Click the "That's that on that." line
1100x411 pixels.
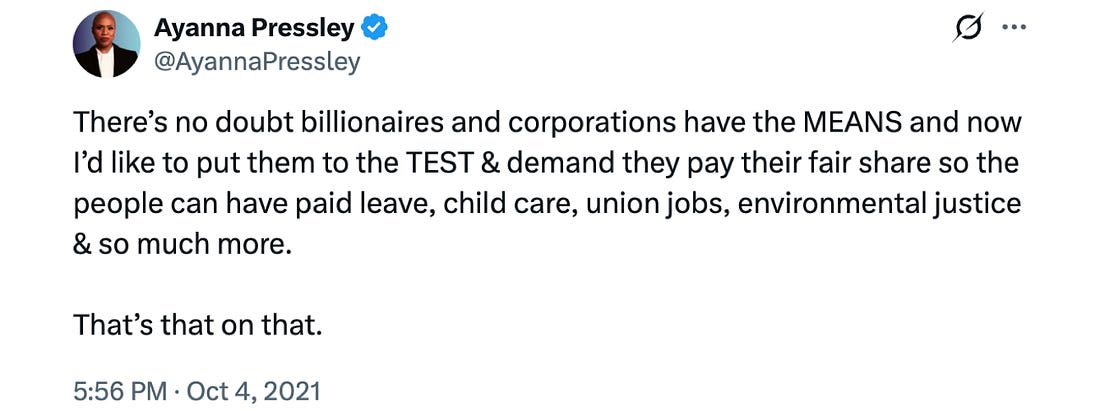(x=198, y=325)
